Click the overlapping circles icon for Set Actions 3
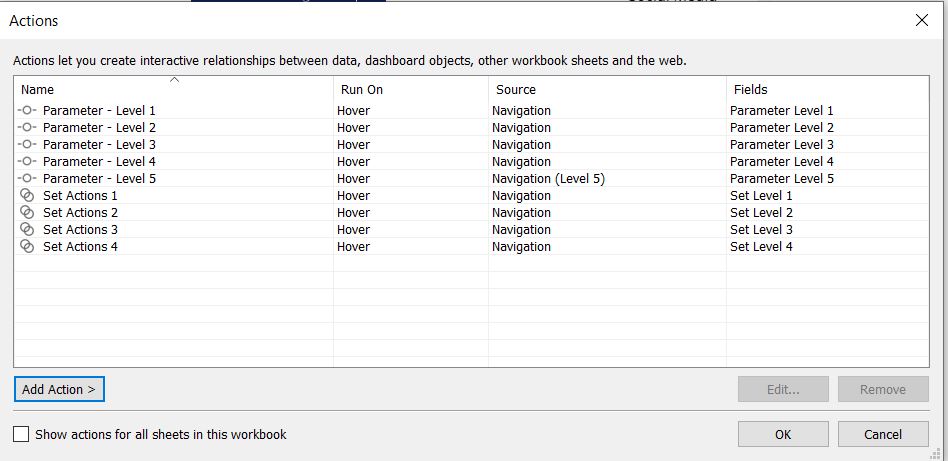Viewport: 948px width, 461px height. [27, 229]
